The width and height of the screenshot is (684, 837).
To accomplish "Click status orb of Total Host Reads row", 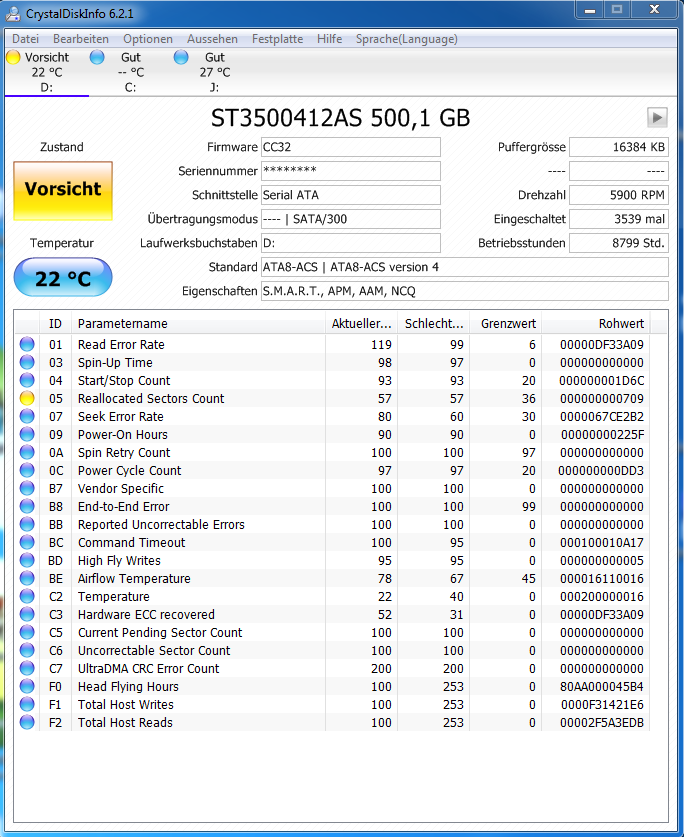I will [x=27, y=722].
